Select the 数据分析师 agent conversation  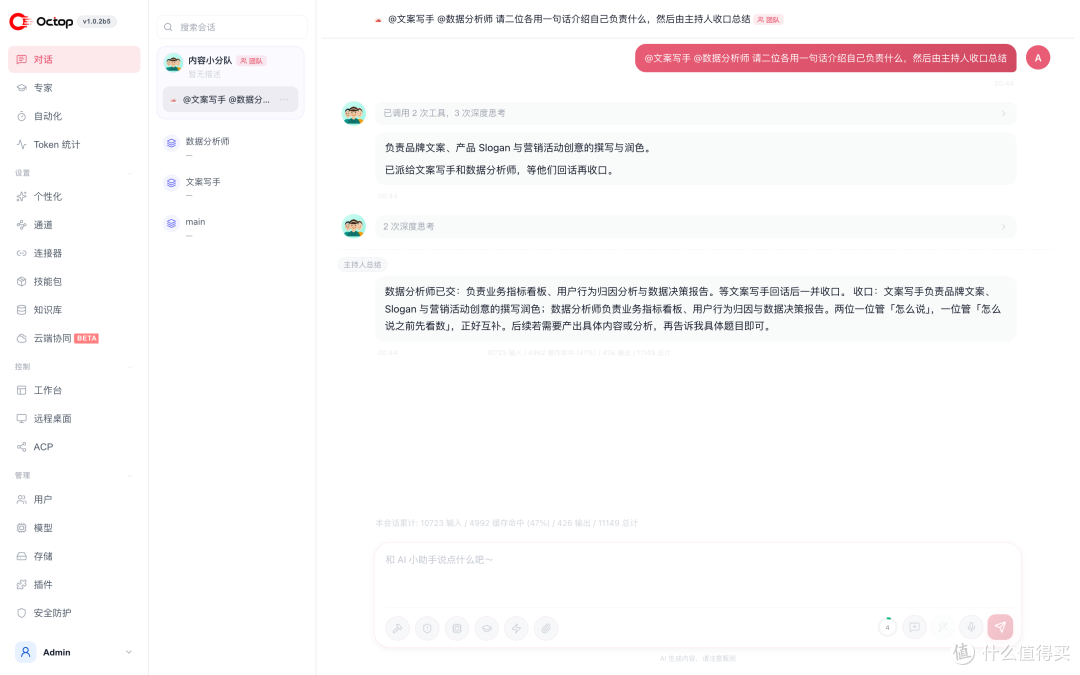(x=231, y=145)
